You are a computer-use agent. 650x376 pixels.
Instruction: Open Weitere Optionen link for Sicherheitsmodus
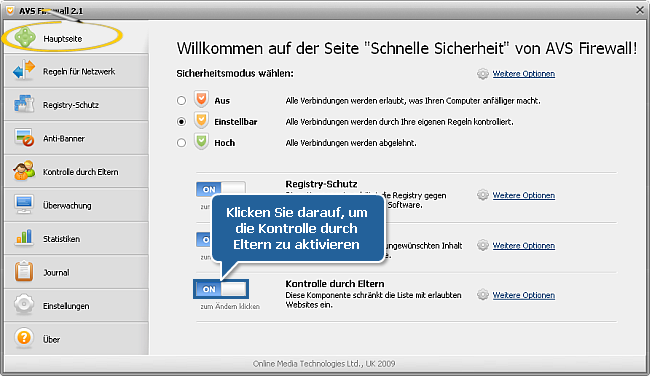[x=524, y=74]
